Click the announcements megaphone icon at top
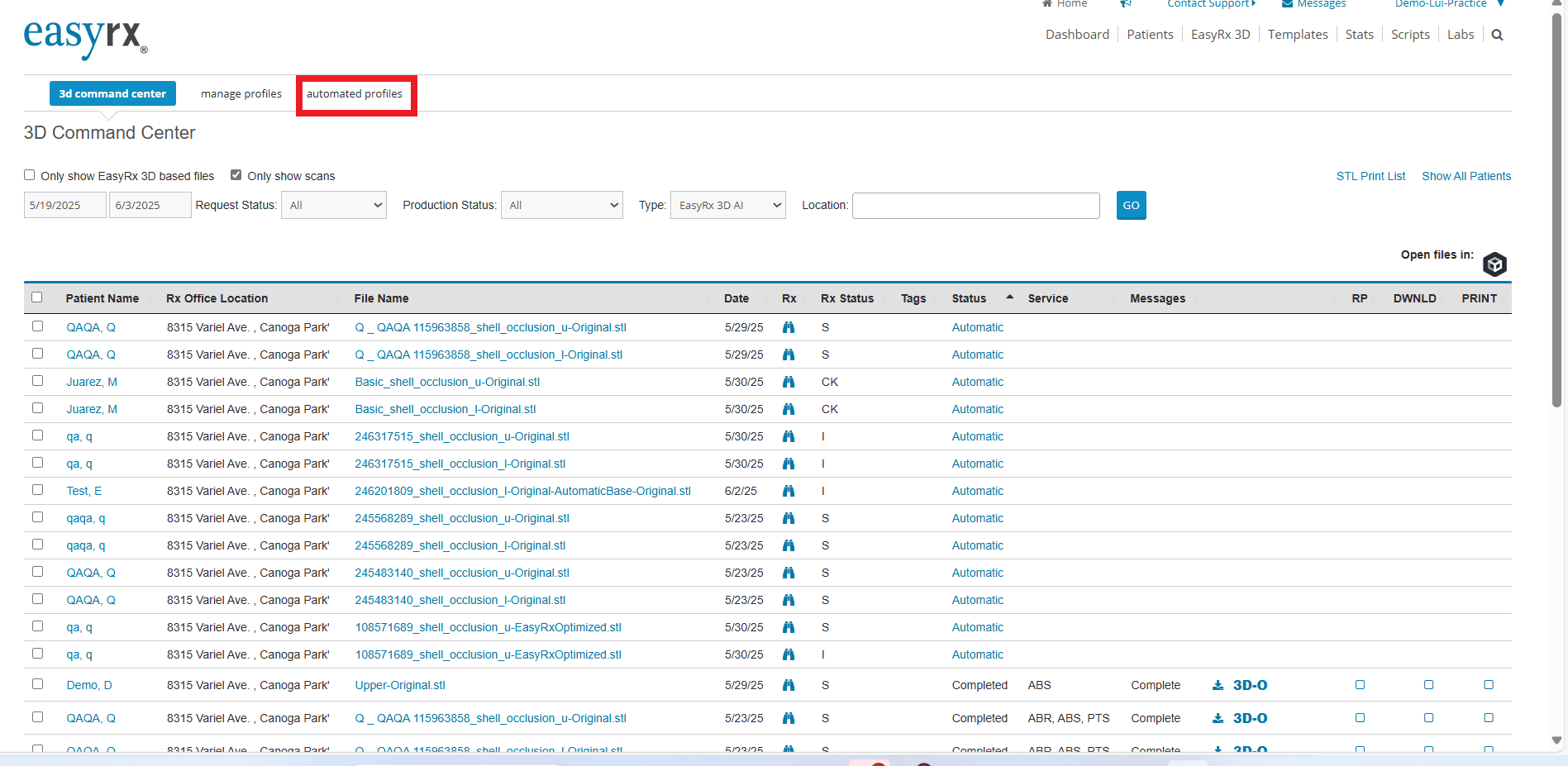Image resolution: width=1568 pixels, height=766 pixels. (x=1126, y=4)
